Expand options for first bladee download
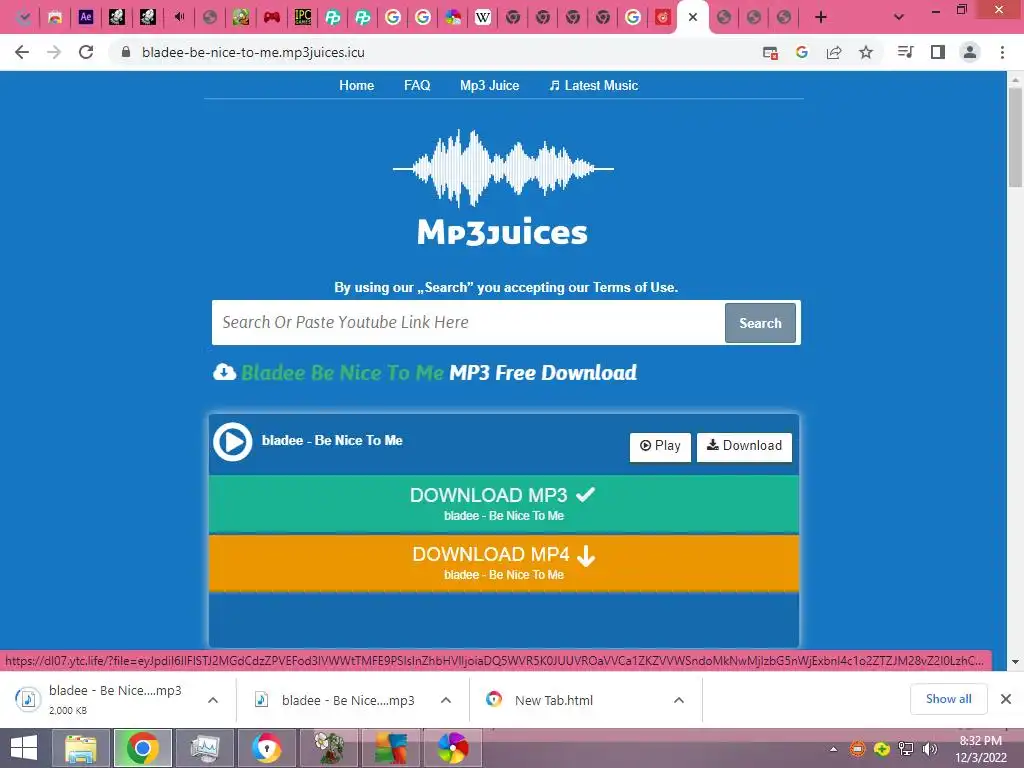Image resolution: width=1024 pixels, height=768 pixels. click(213, 700)
